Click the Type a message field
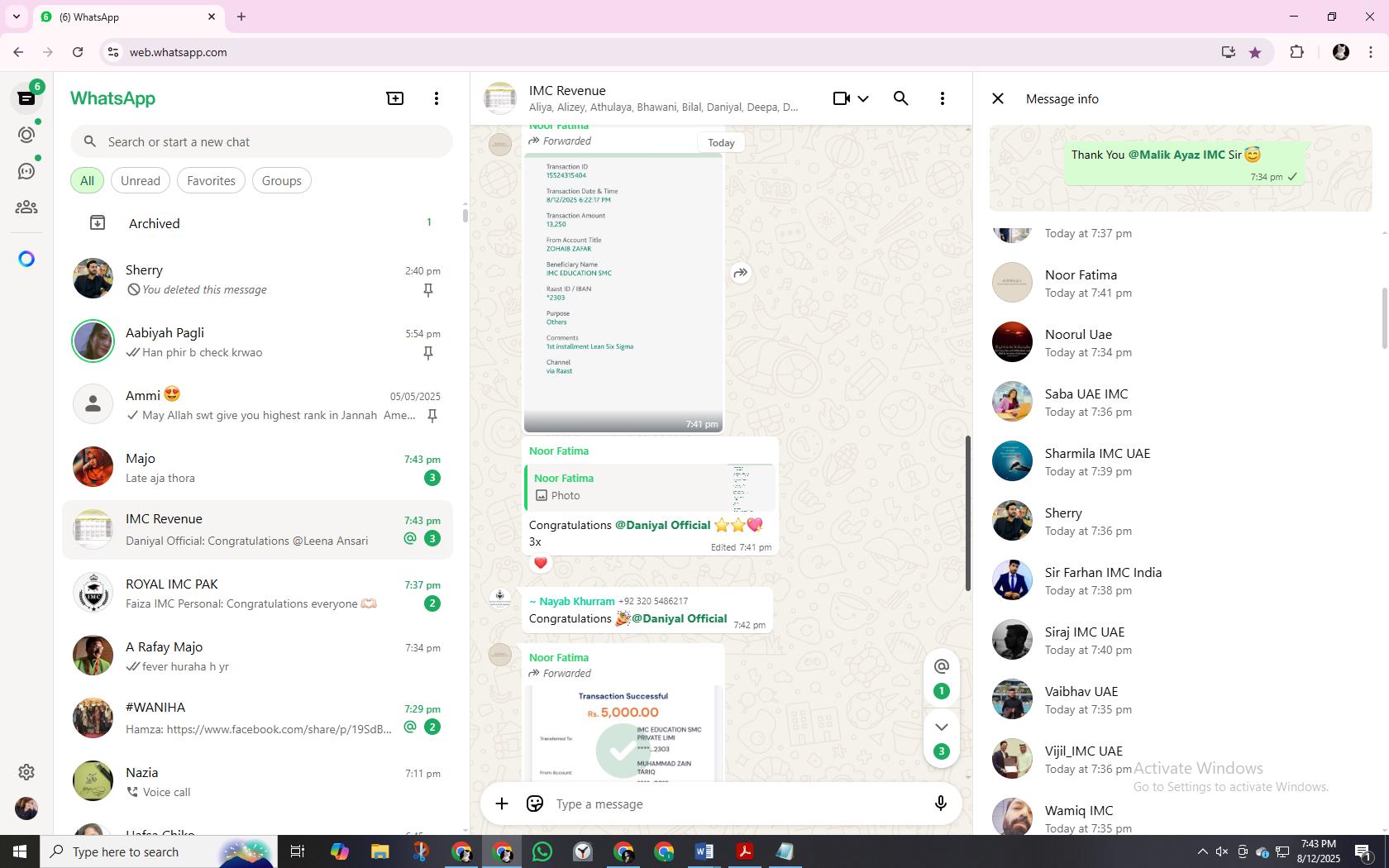The image size is (1389, 868). tap(736, 804)
